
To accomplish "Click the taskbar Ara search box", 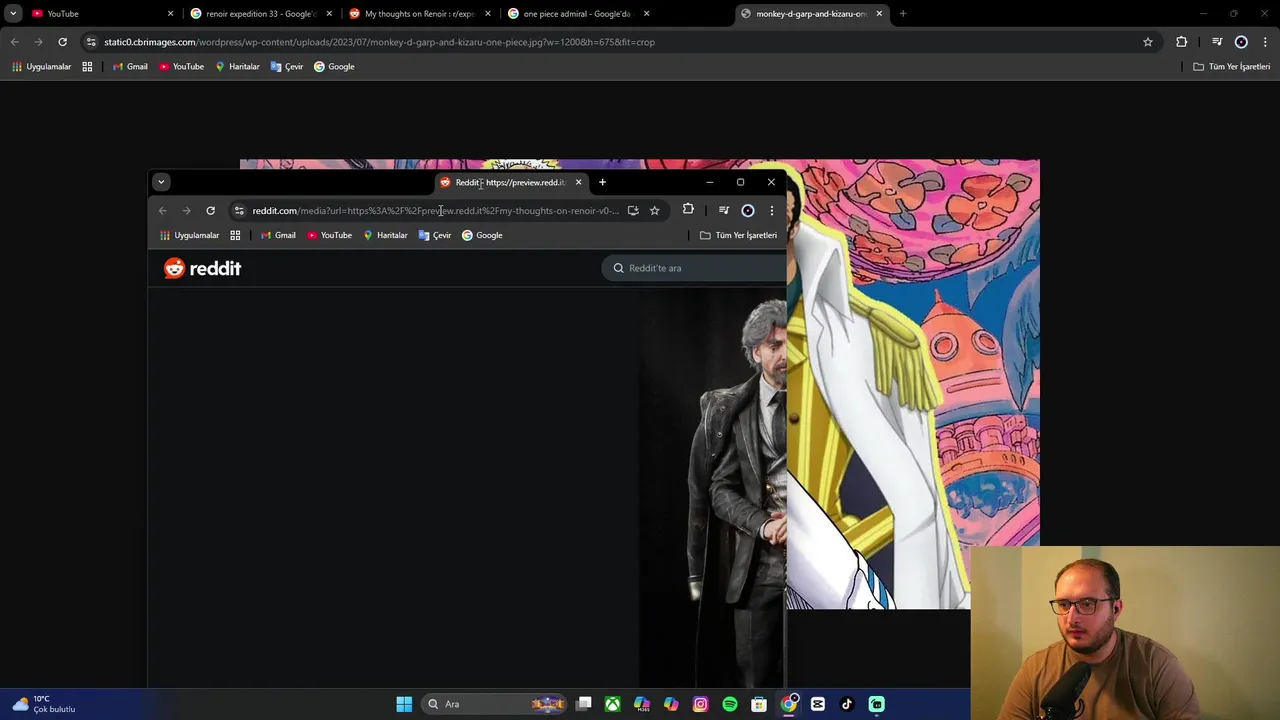I will [495, 704].
